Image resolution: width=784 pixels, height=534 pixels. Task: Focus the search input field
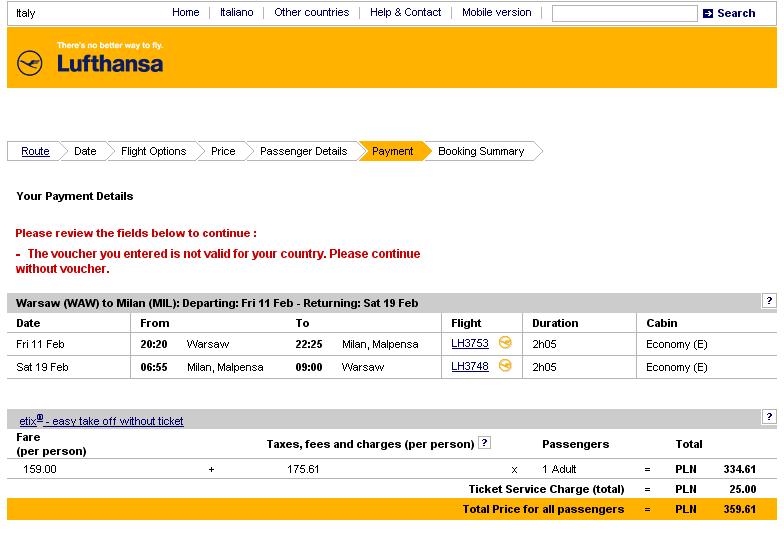pyautogui.click(x=624, y=14)
